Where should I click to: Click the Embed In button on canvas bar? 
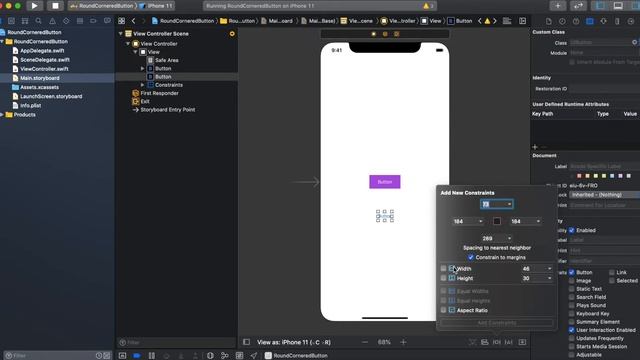tap(522, 342)
